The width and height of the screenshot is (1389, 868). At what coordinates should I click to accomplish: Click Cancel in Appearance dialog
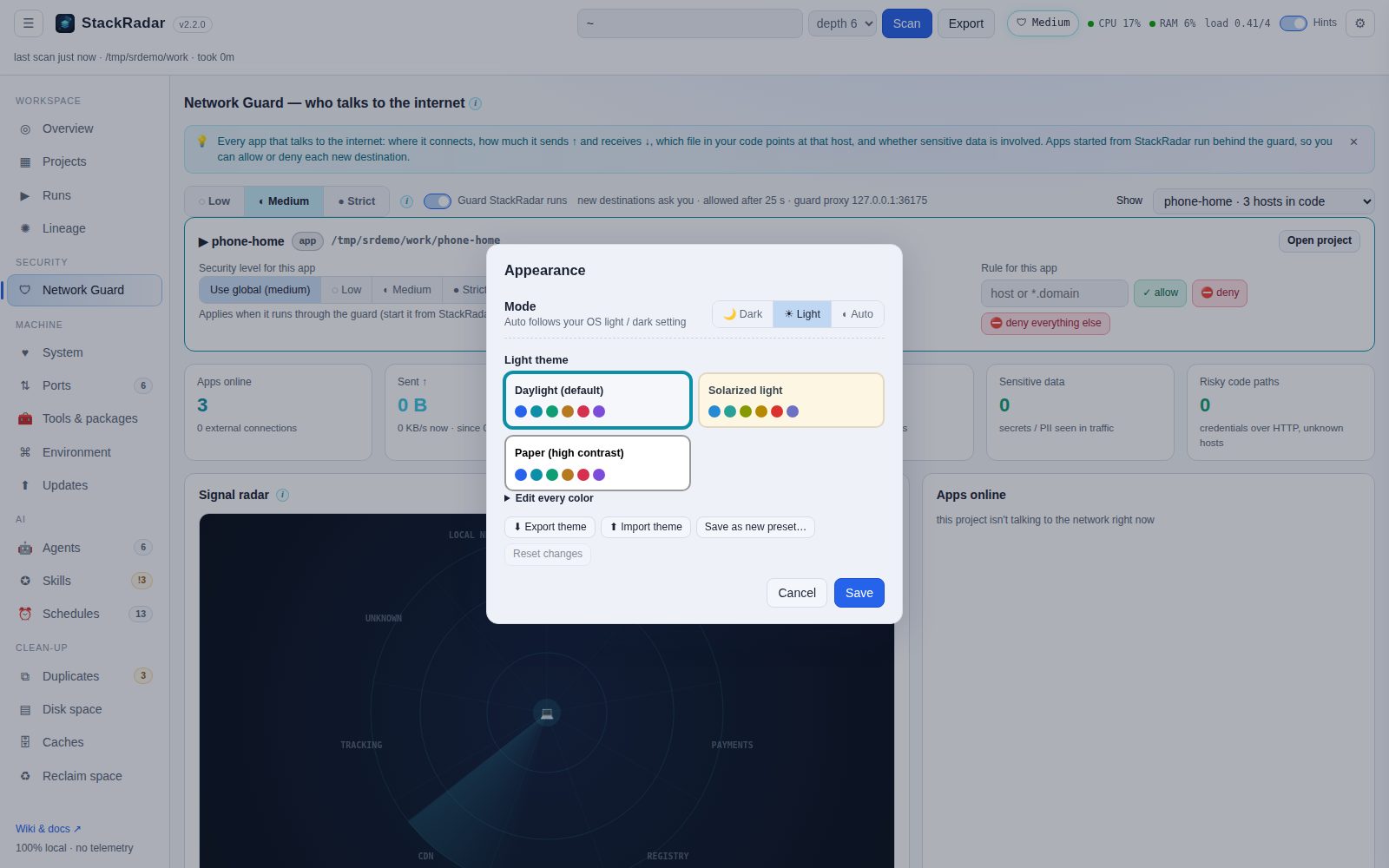coord(797,593)
